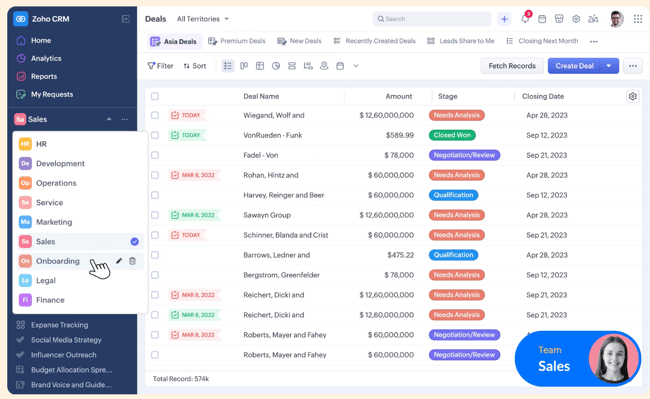Screen dimensions: 650x399
Task: Open the mailbox icon in top bar
Action: click(x=559, y=19)
